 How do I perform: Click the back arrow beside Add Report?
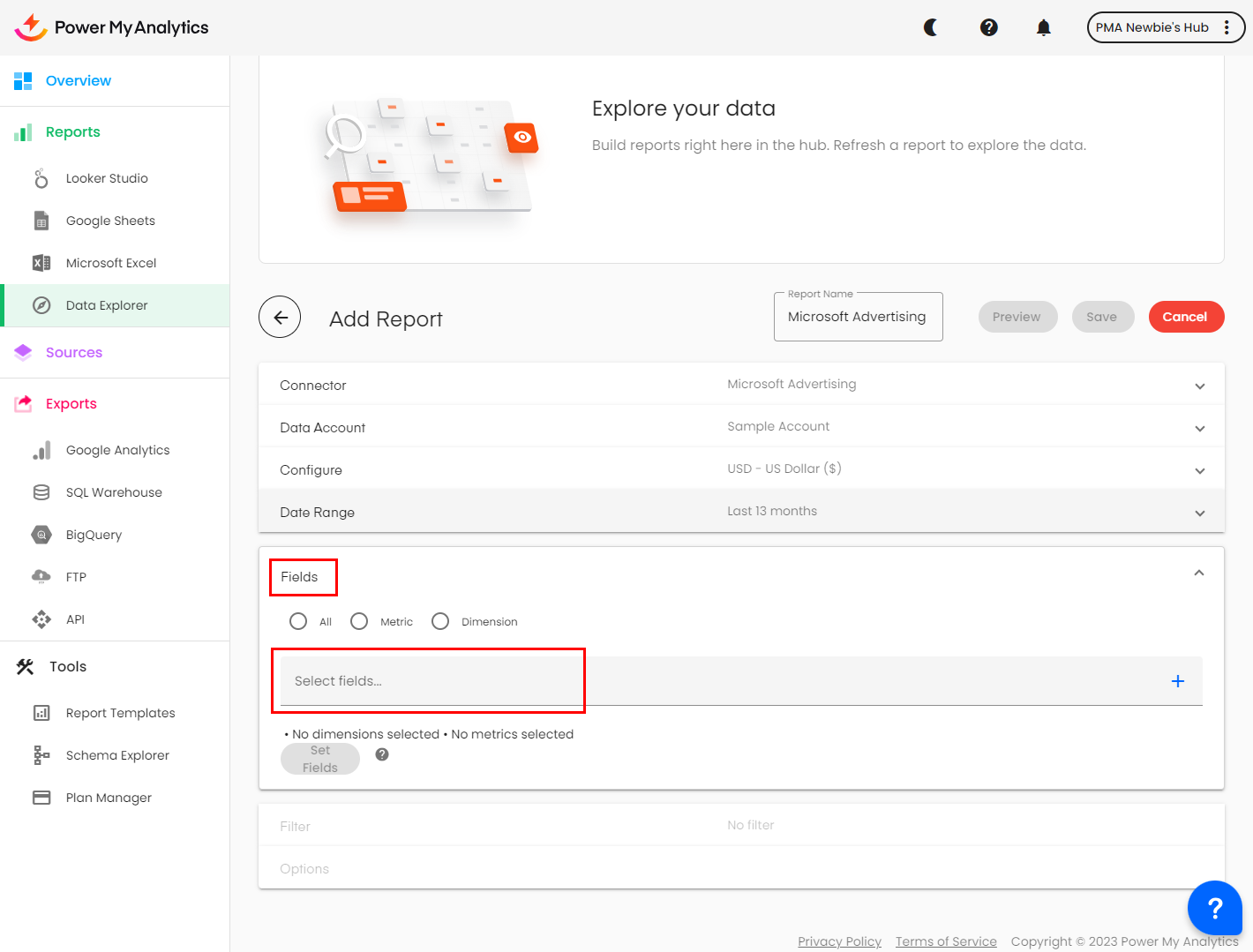pos(280,318)
